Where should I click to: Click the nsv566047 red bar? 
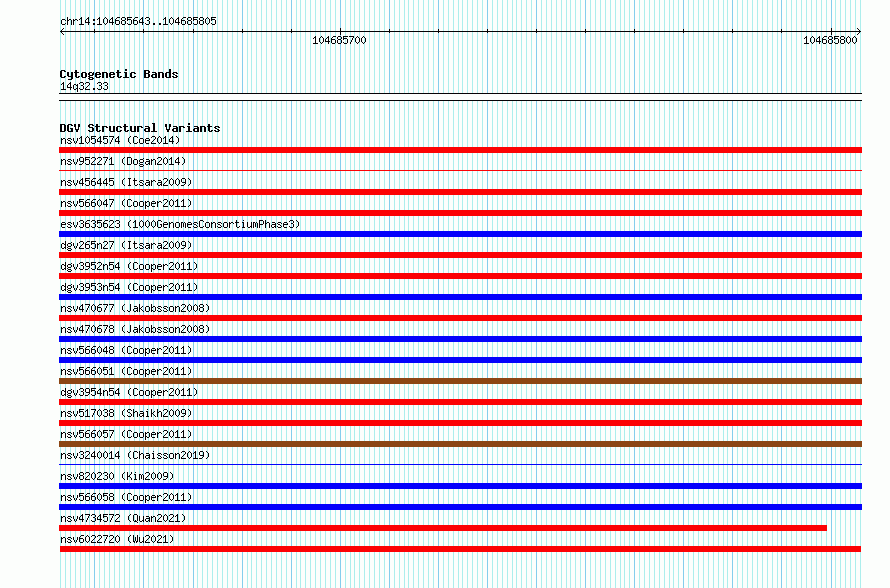(x=460, y=213)
